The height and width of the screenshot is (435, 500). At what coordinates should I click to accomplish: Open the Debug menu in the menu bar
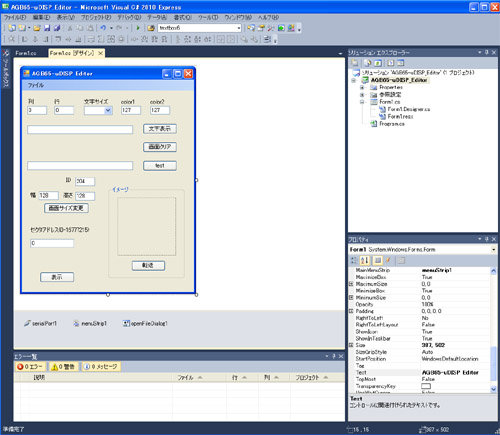click(129, 17)
